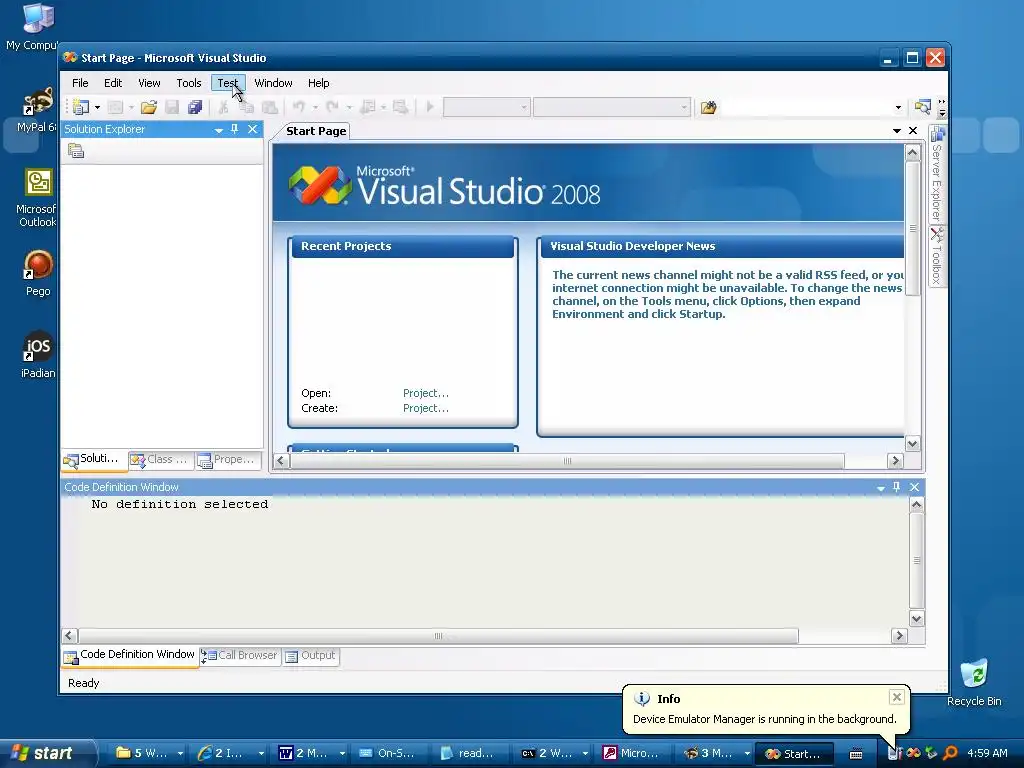Close the Start Page document

pyautogui.click(x=913, y=131)
